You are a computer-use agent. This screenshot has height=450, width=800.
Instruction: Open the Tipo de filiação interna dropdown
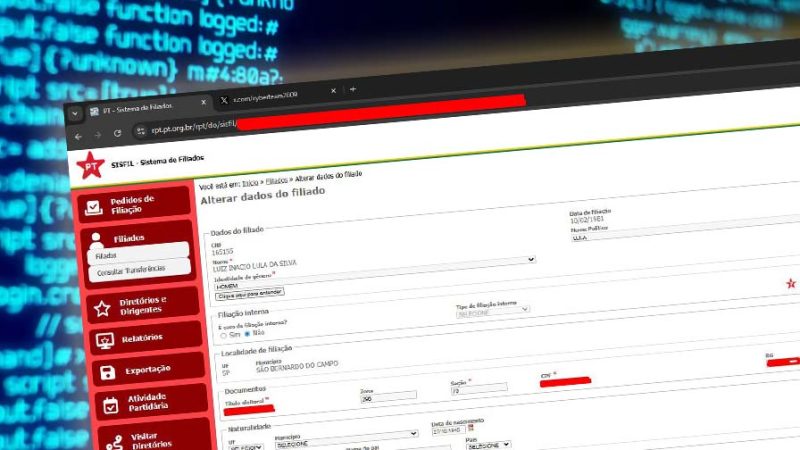pyautogui.click(x=493, y=312)
